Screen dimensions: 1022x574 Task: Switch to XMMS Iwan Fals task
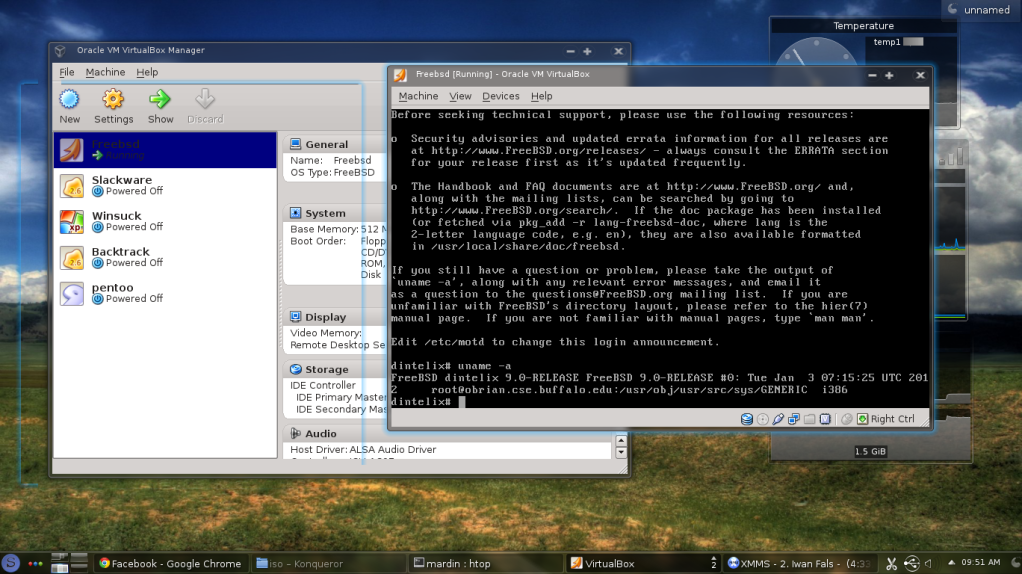pos(800,564)
